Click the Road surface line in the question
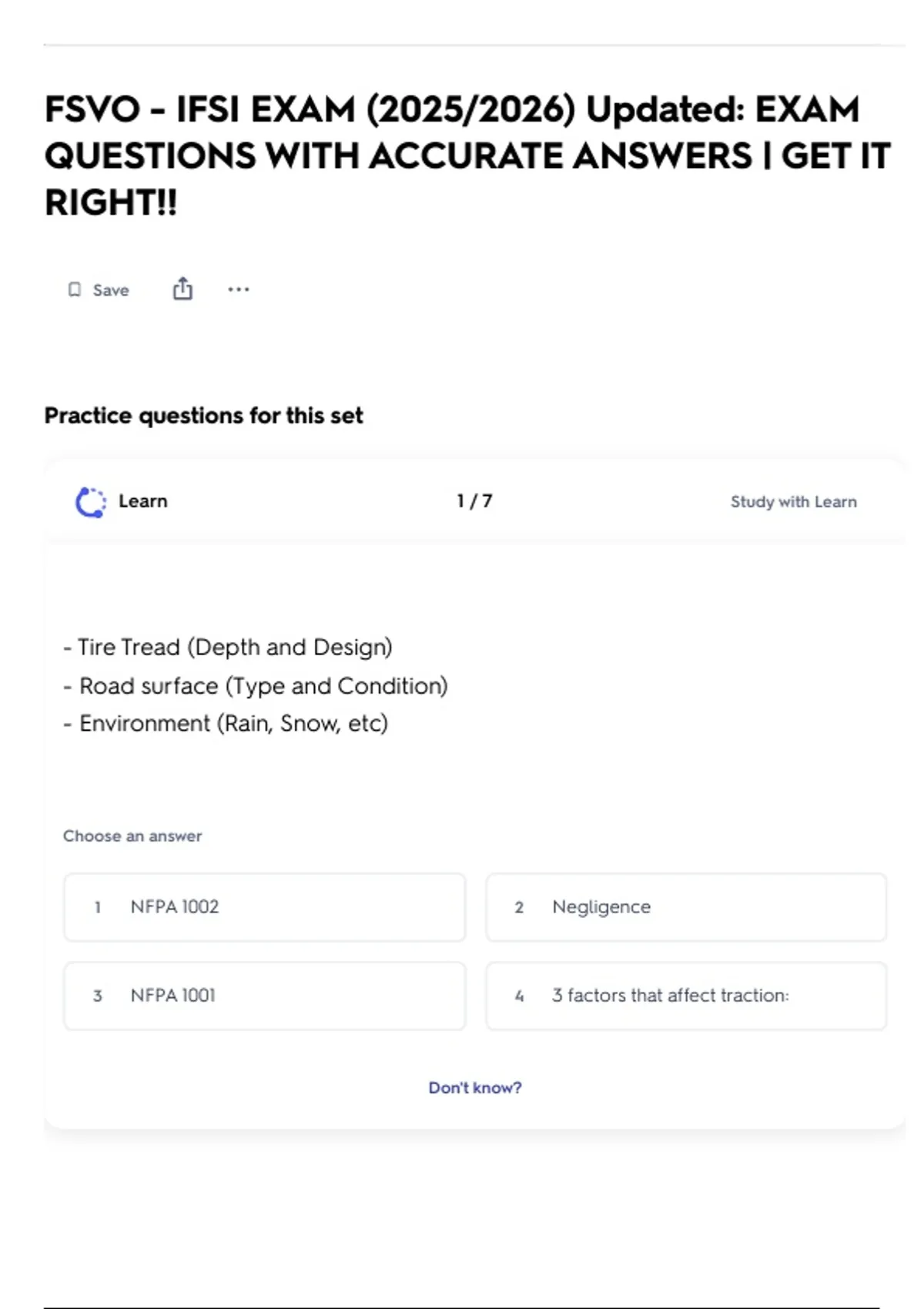The height and width of the screenshot is (1309, 924). 256,686
